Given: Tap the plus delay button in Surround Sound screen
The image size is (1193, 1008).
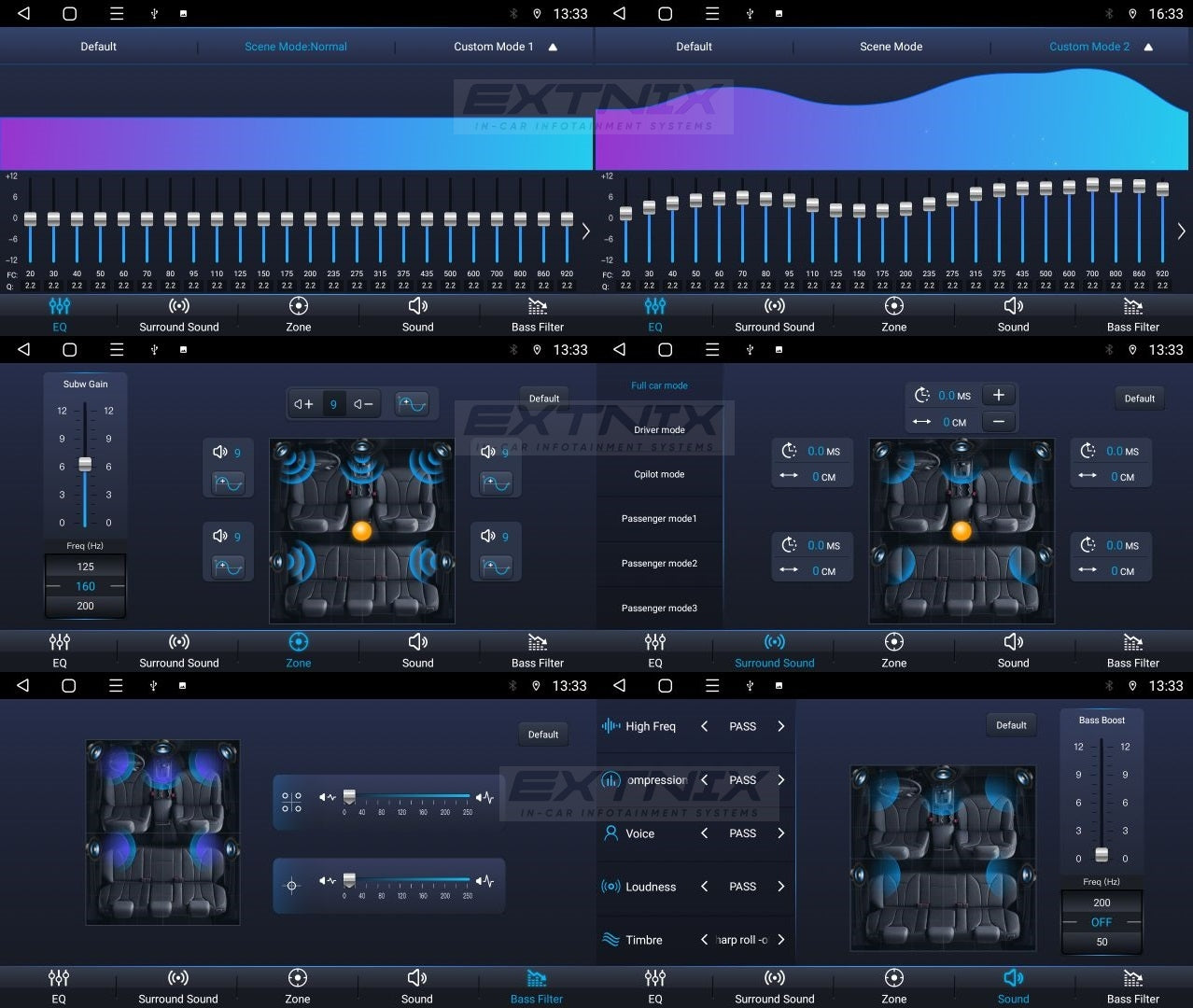Looking at the screenshot, I should click(x=998, y=395).
